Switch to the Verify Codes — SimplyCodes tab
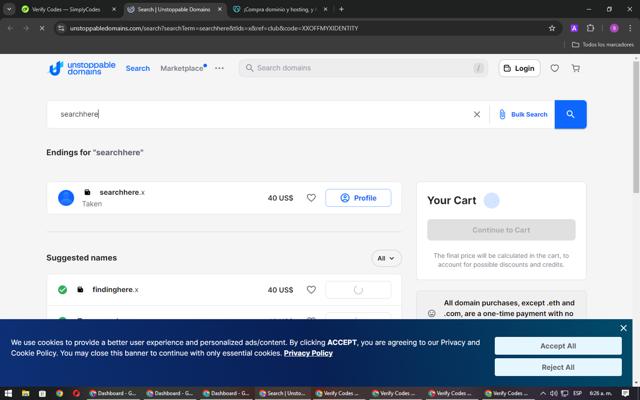Image resolution: width=640 pixels, height=400 pixels. (x=65, y=9)
